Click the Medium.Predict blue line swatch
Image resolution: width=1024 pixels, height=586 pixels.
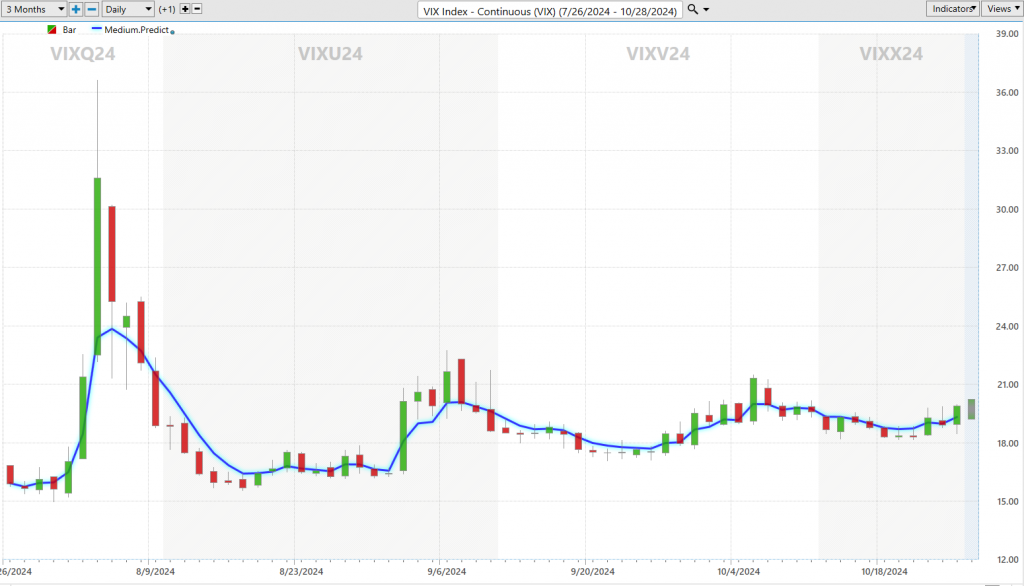point(97,29)
